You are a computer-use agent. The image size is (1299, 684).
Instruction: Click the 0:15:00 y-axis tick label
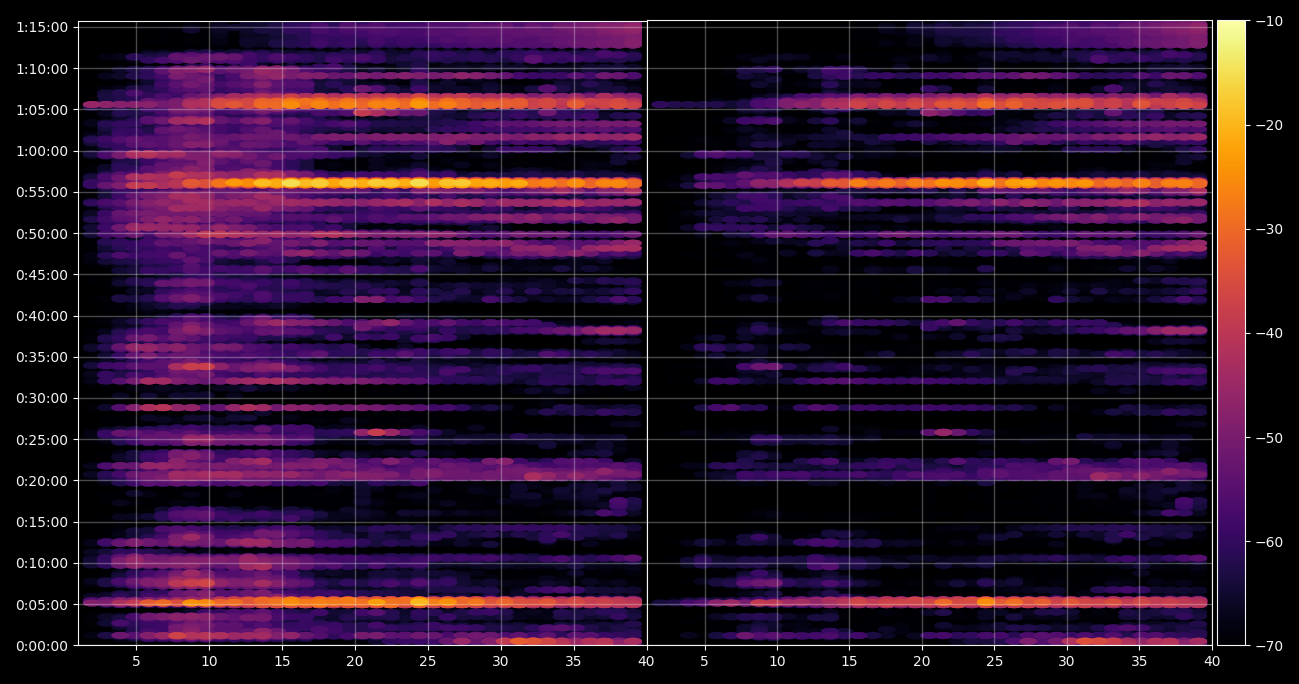coord(42,522)
